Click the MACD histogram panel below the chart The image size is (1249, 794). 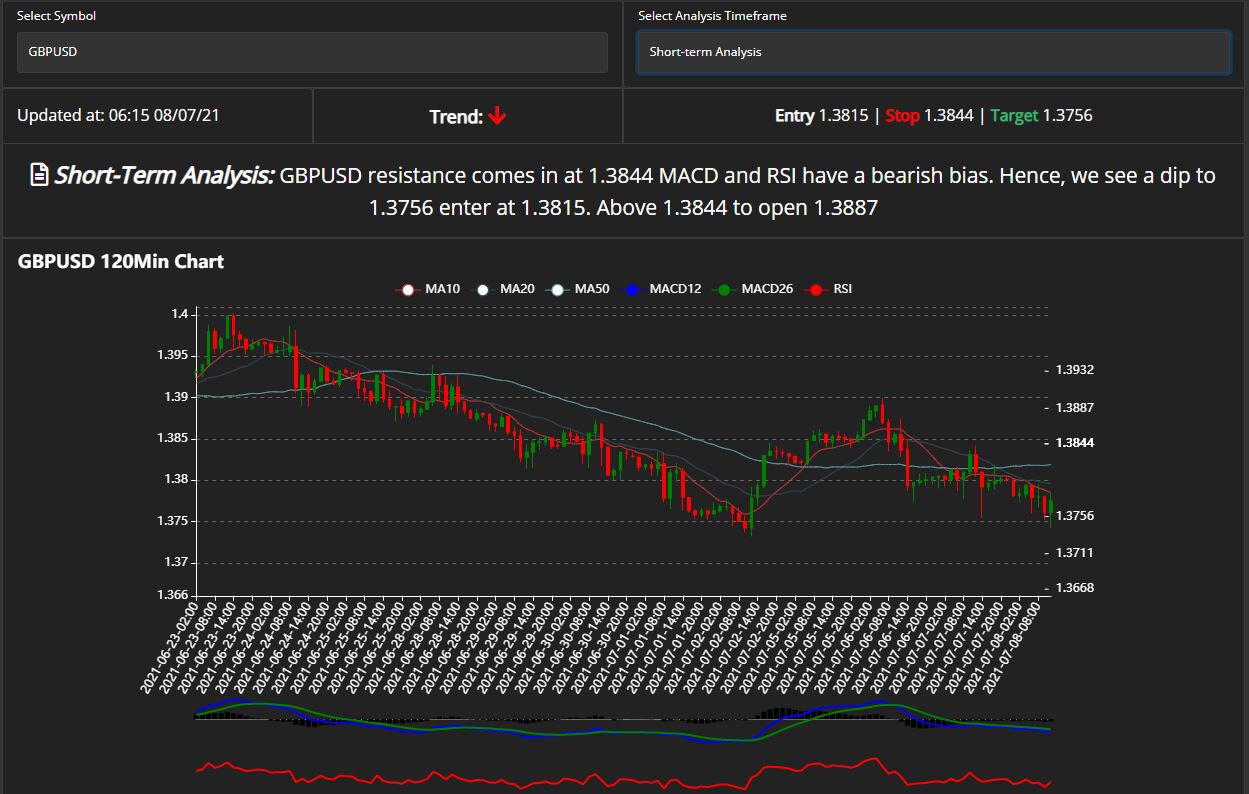(624, 720)
